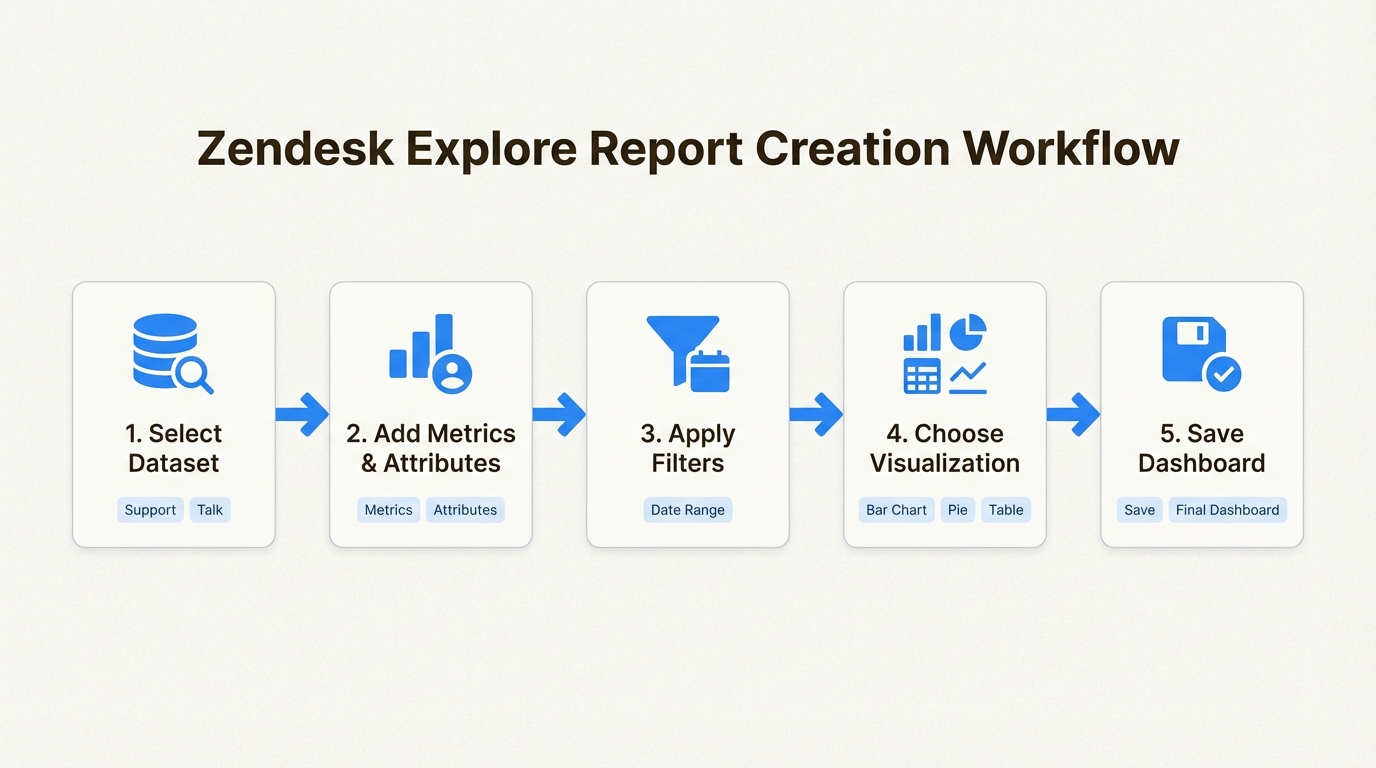Click the Save tag

coord(1139,510)
